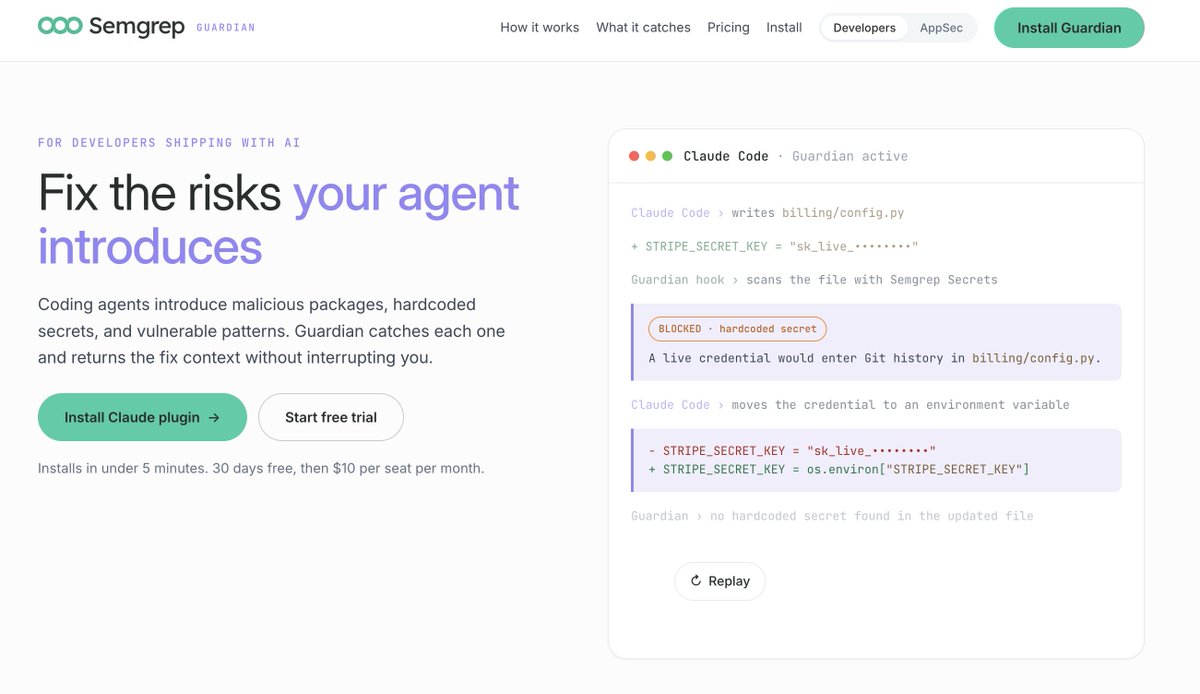Click the red dot in the terminal title bar
This screenshot has width=1200, height=694.
tap(634, 156)
